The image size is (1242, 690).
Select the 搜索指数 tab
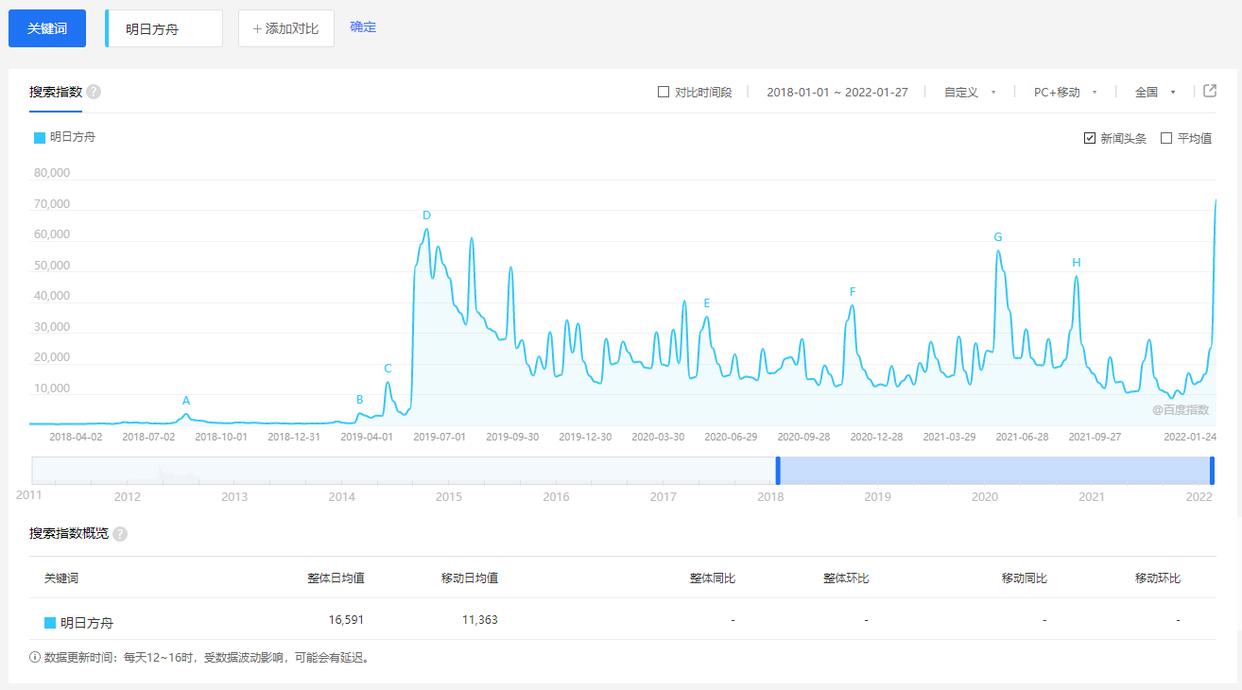coord(56,92)
